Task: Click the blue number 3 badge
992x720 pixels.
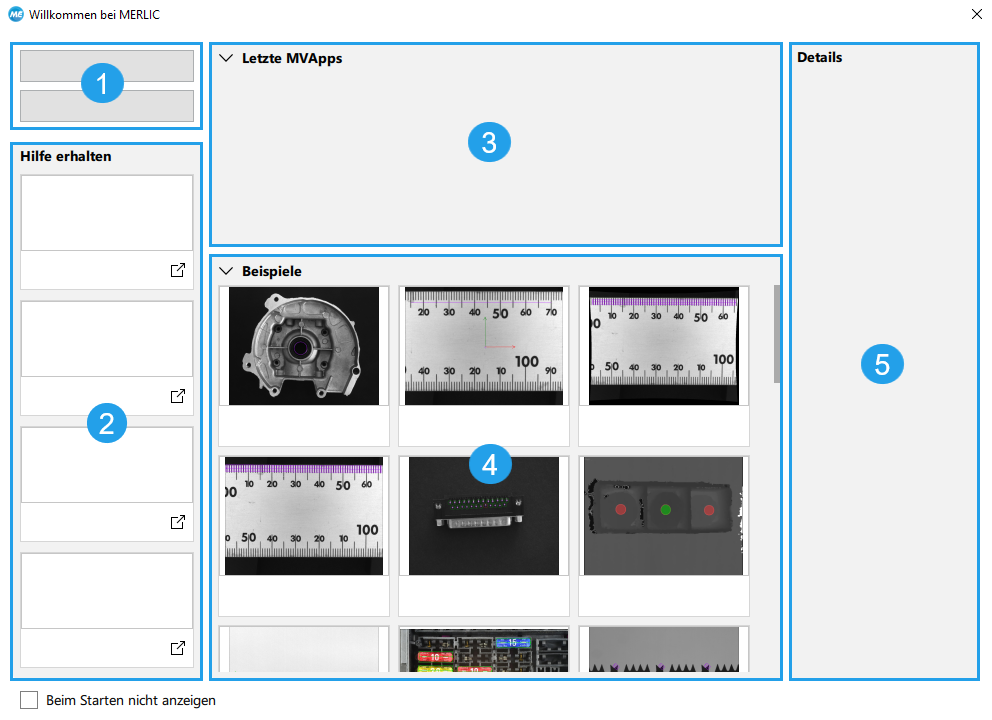Action: click(x=489, y=143)
